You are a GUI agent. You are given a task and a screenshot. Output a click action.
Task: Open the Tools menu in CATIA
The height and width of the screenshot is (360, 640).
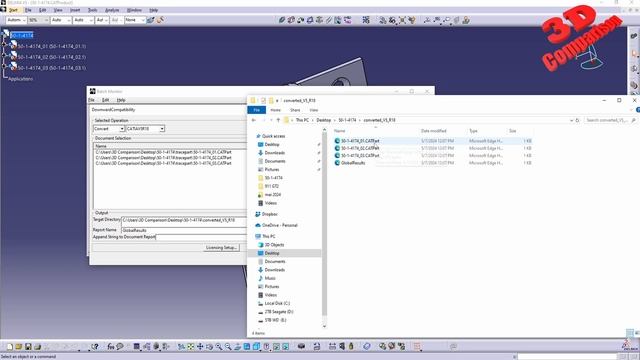click(93, 10)
